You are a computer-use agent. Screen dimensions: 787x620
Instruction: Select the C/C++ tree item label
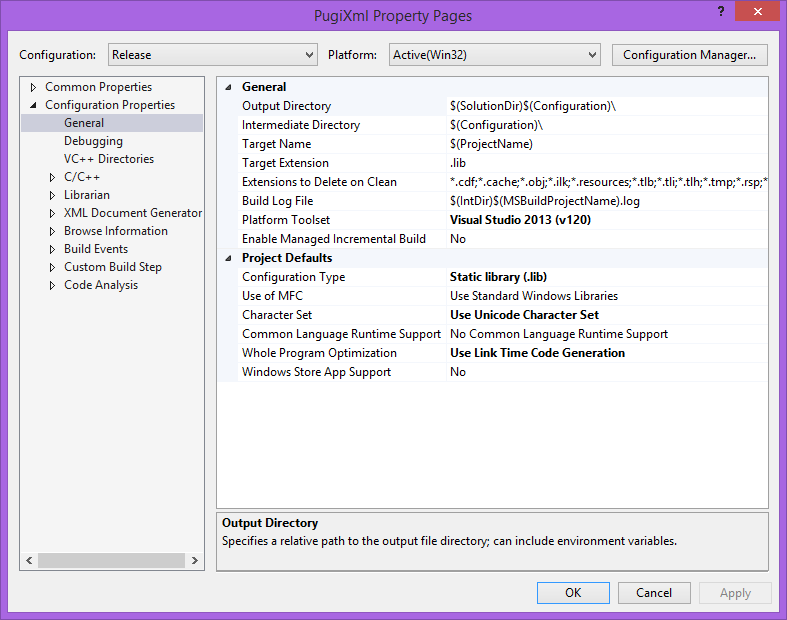(82, 177)
